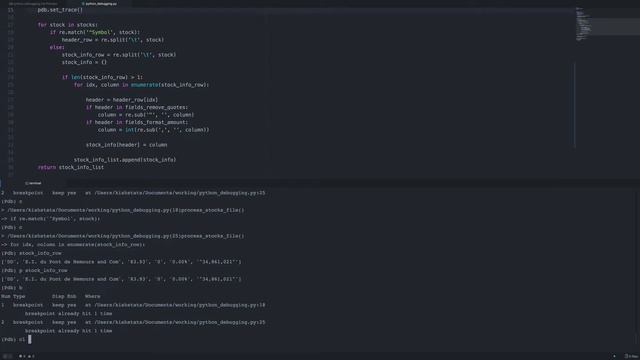
Task: Click the 'column = int(re.sub' line
Action: click(x=153, y=130)
